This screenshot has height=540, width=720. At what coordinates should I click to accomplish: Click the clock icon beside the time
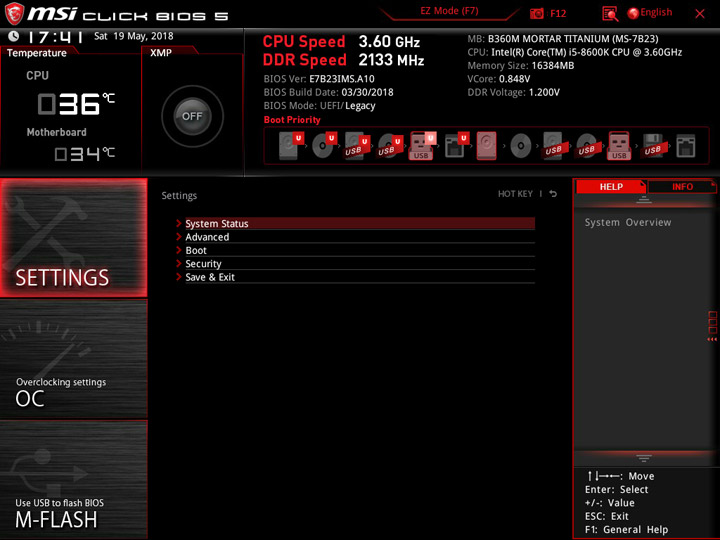point(14,36)
